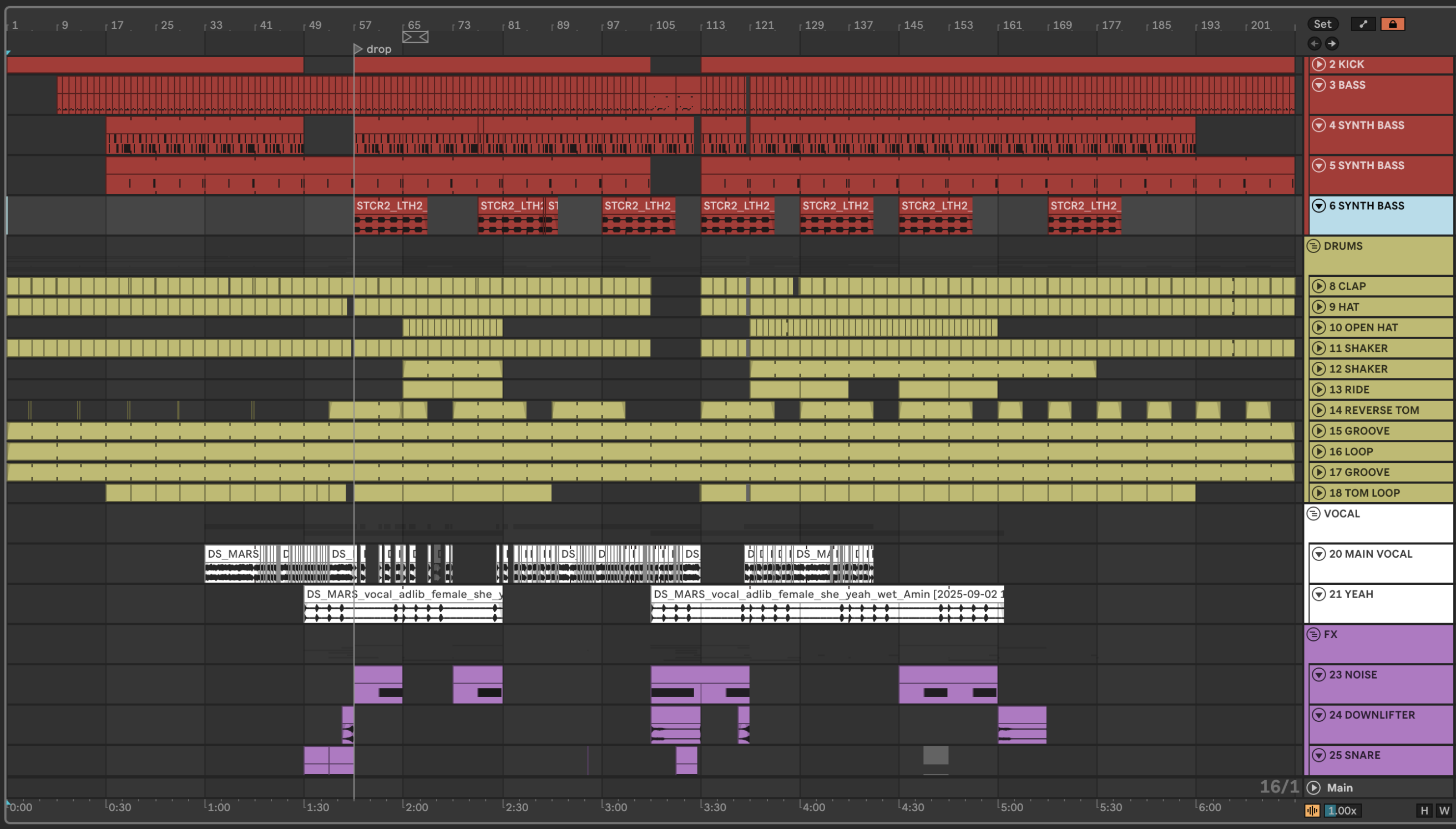This screenshot has height=829, width=1456.
Task: Unfold the 2 KICK track
Action: click(x=1318, y=64)
